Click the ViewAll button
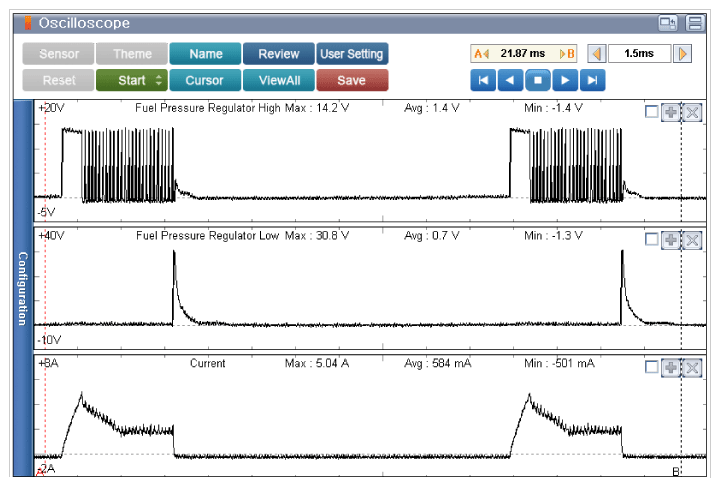Viewport: 720px width, 487px height. coord(279,80)
